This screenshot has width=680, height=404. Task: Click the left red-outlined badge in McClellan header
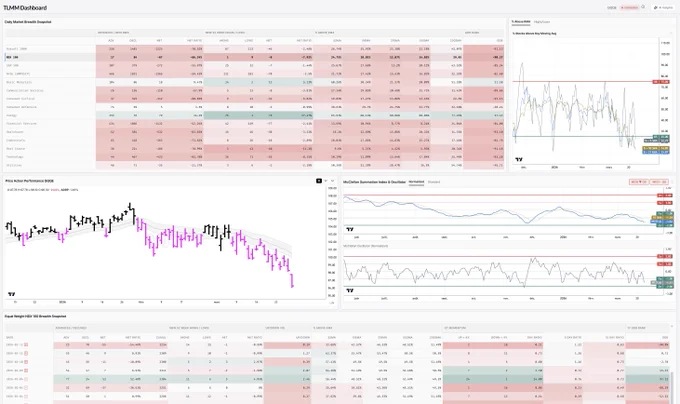[x=639, y=182]
